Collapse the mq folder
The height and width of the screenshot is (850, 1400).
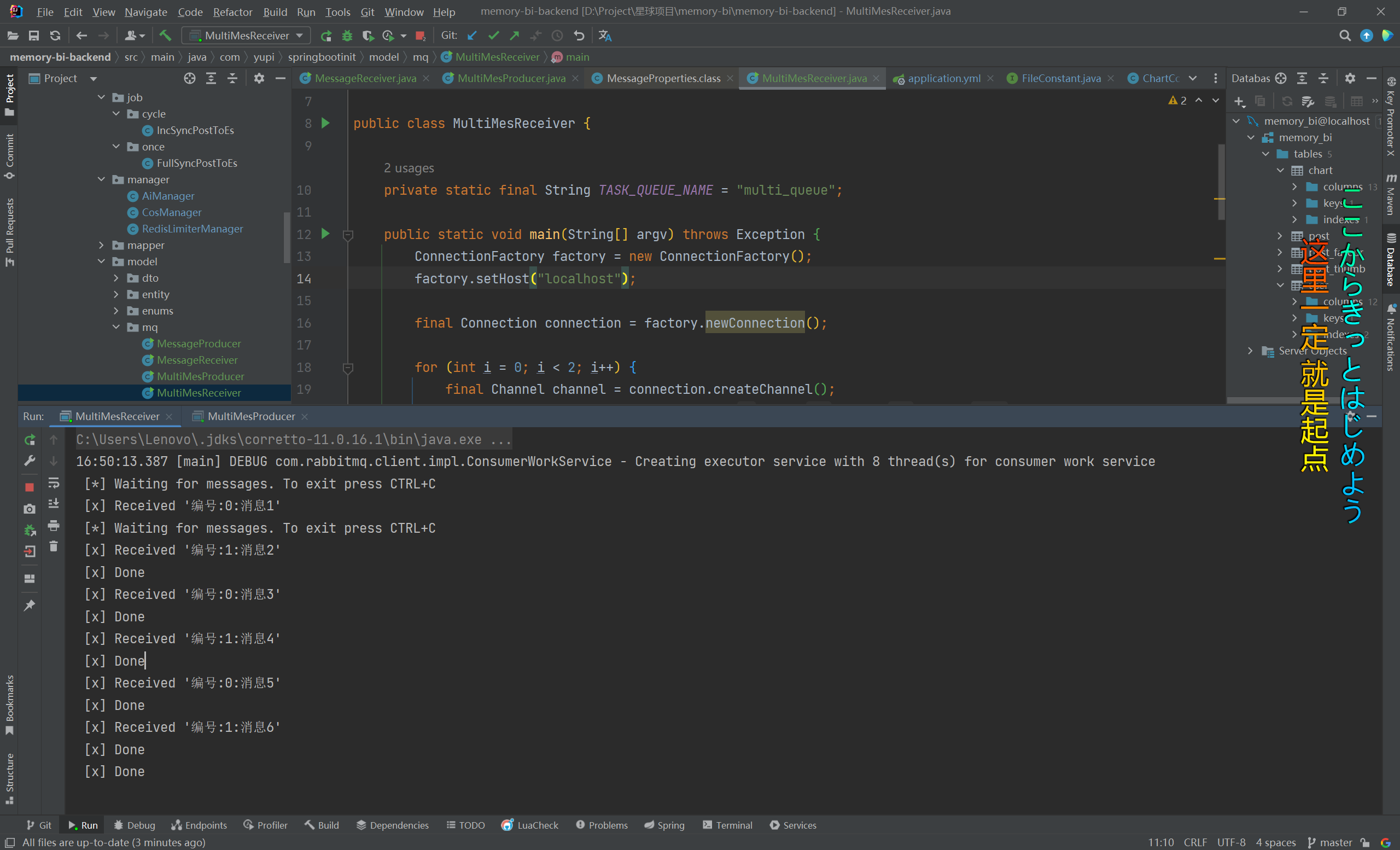pos(116,327)
